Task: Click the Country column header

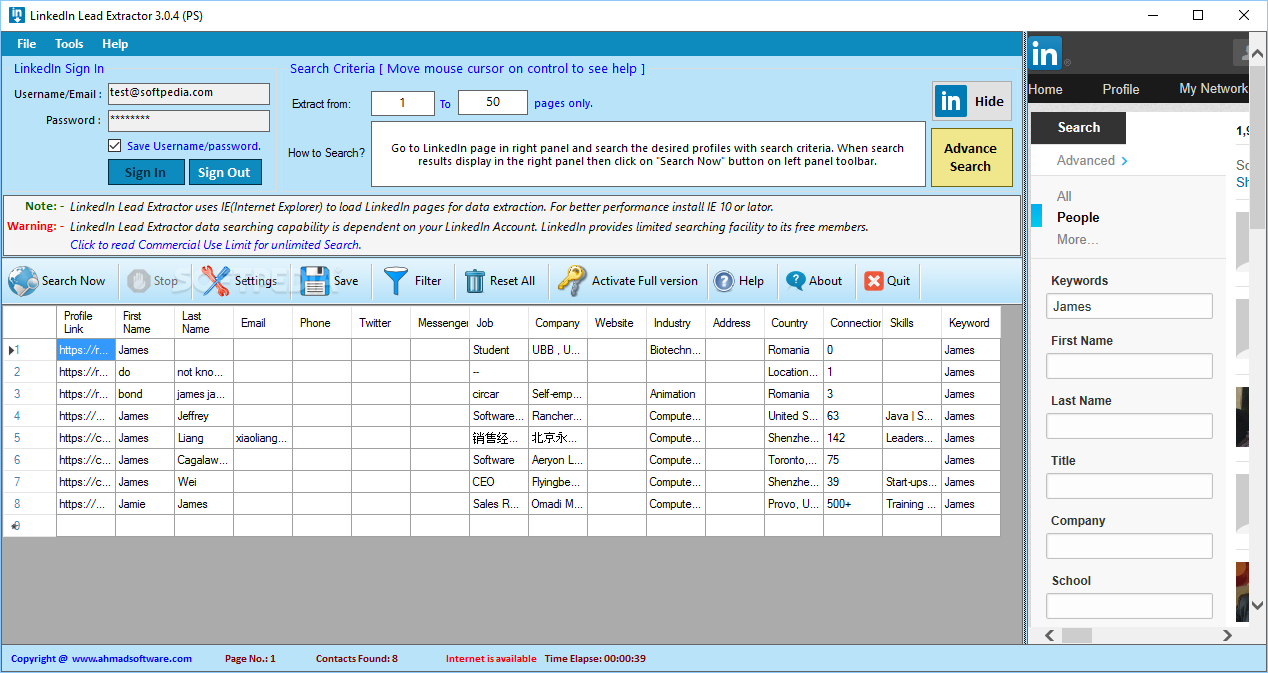Action: [794, 323]
